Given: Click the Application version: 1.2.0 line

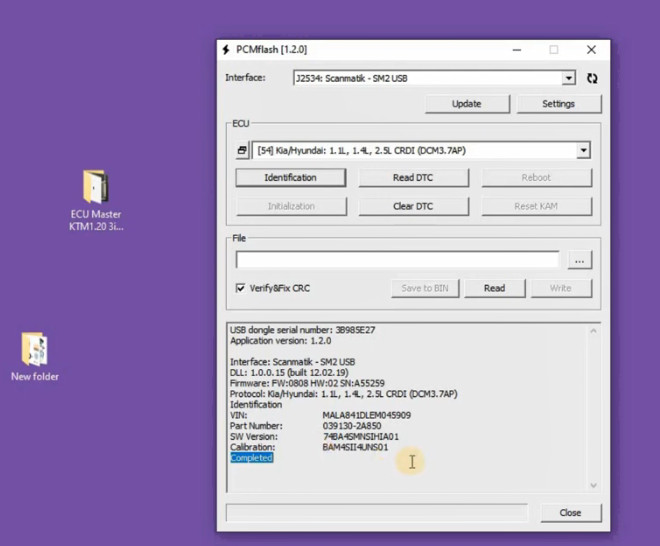Looking at the screenshot, I should pyautogui.click(x=280, y=341).
